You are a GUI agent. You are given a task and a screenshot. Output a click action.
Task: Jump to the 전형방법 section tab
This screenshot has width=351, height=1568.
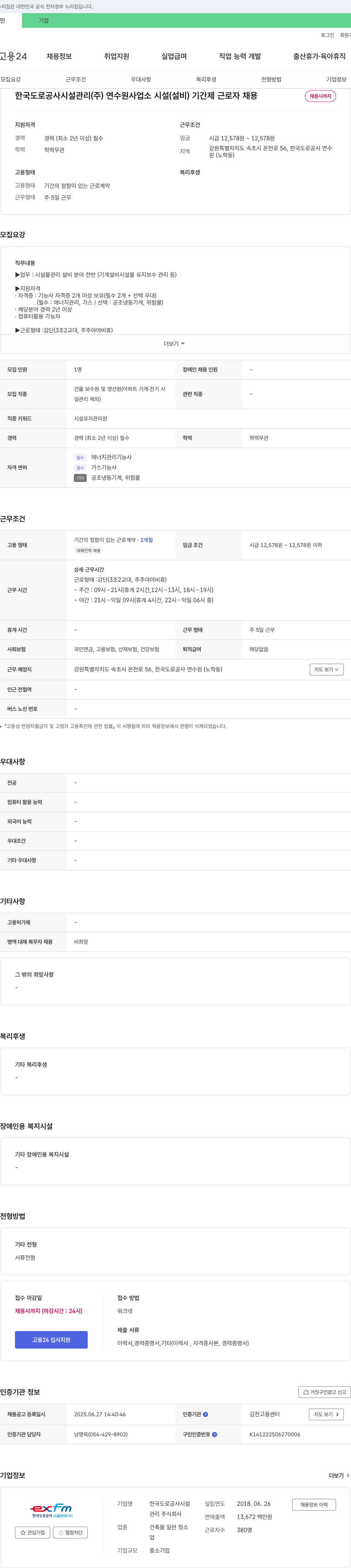(x=271, y=79)
